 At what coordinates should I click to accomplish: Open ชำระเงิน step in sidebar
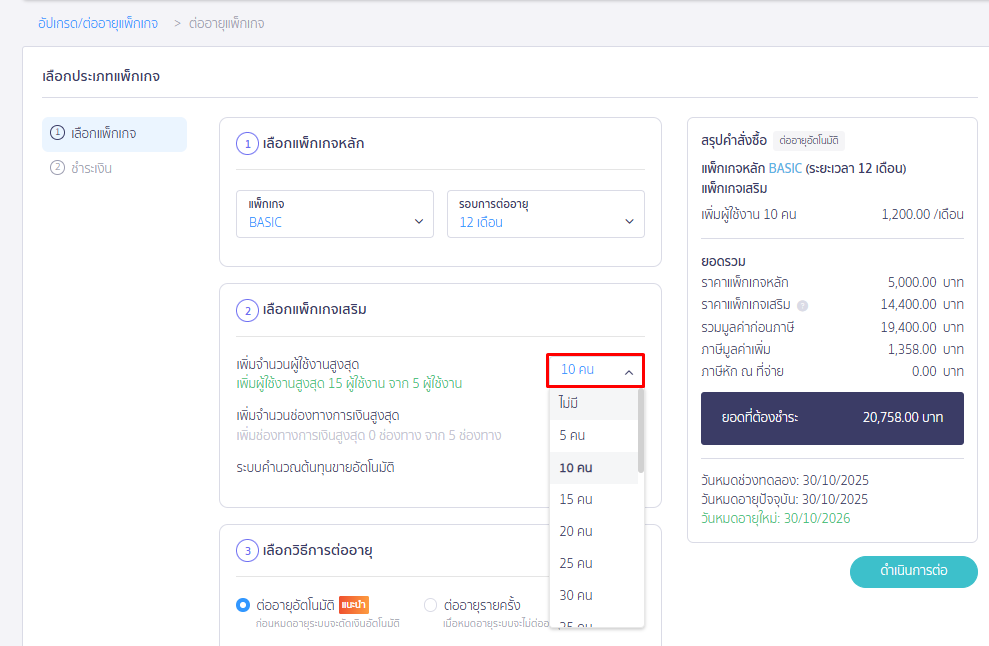point(91,168)
